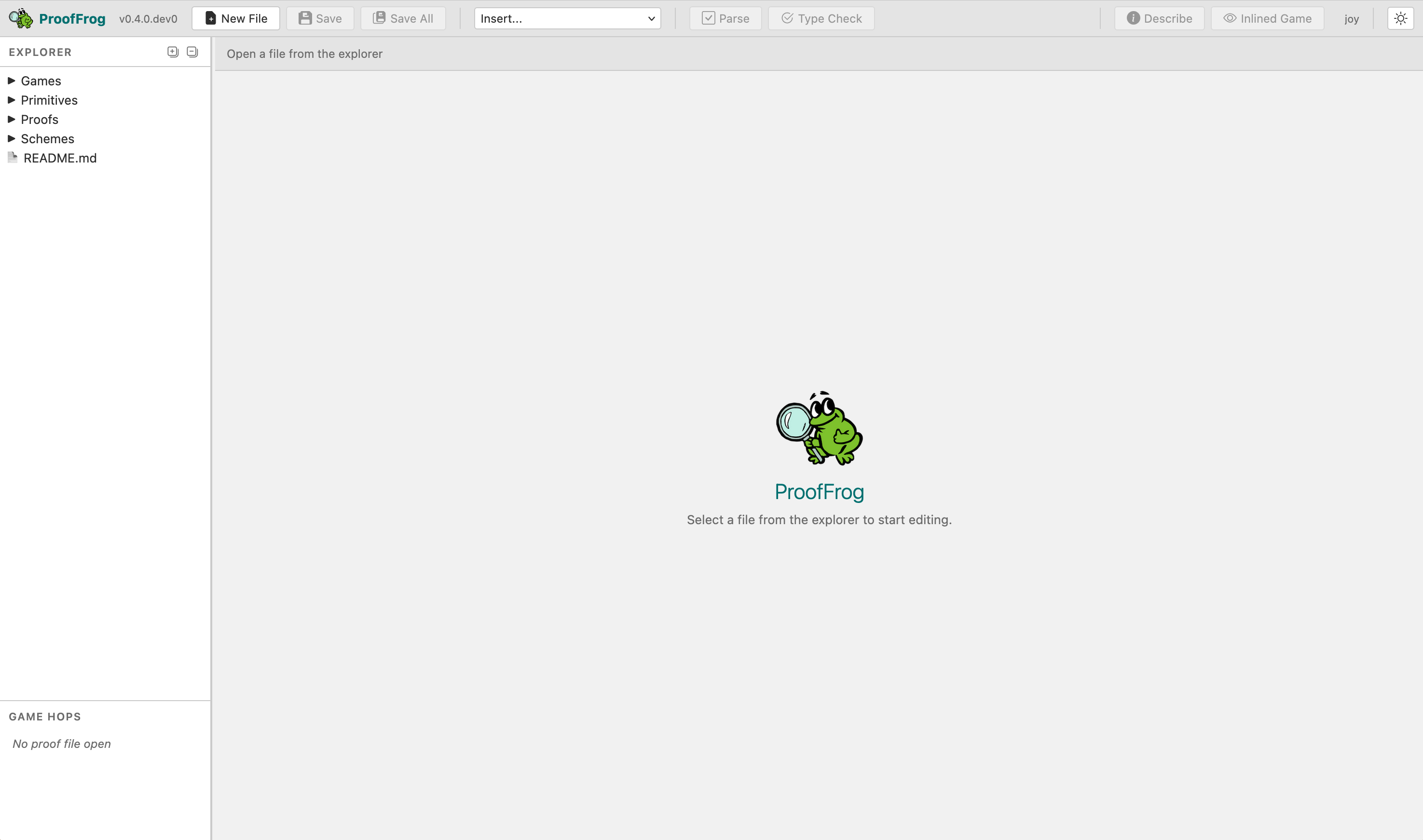
Task: Click the collapse-all icon in Explorer
Action: point(192,52)
